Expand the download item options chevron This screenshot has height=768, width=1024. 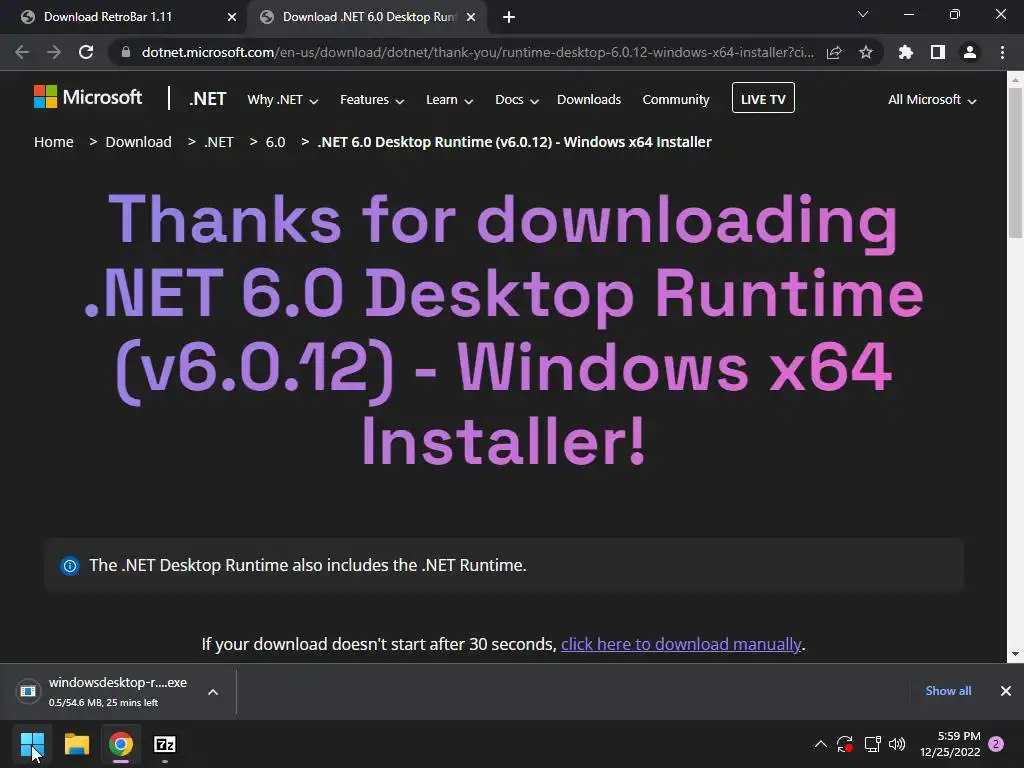(213, 692)
